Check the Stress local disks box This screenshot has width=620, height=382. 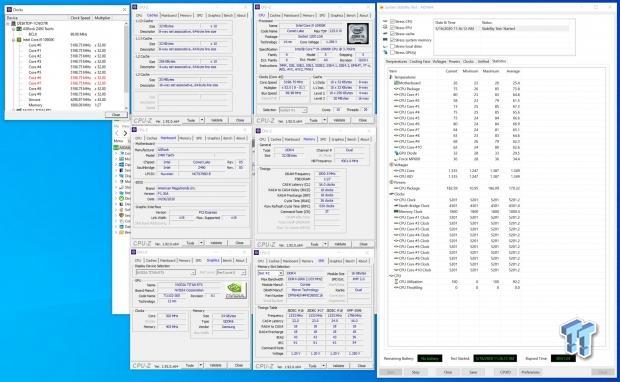392,46
